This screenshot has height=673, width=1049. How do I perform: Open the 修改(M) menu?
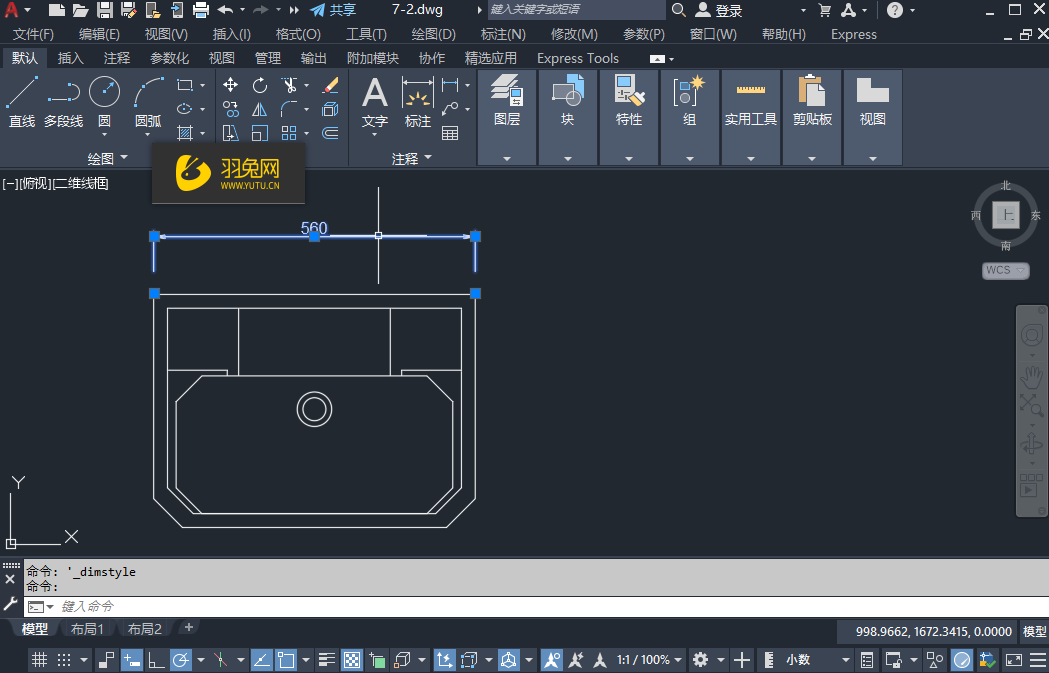(574, 34)
